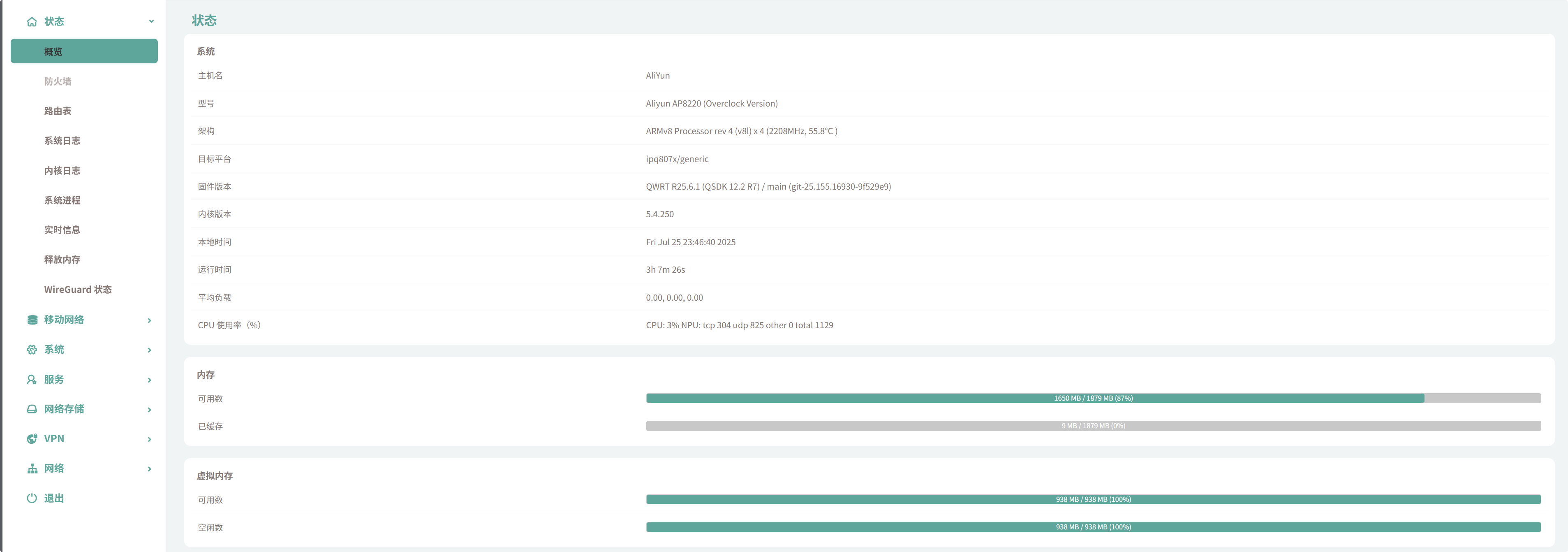The image size is (1568, 552).
Task: Click the home icon beside 状态
Action: coord(32,22)
